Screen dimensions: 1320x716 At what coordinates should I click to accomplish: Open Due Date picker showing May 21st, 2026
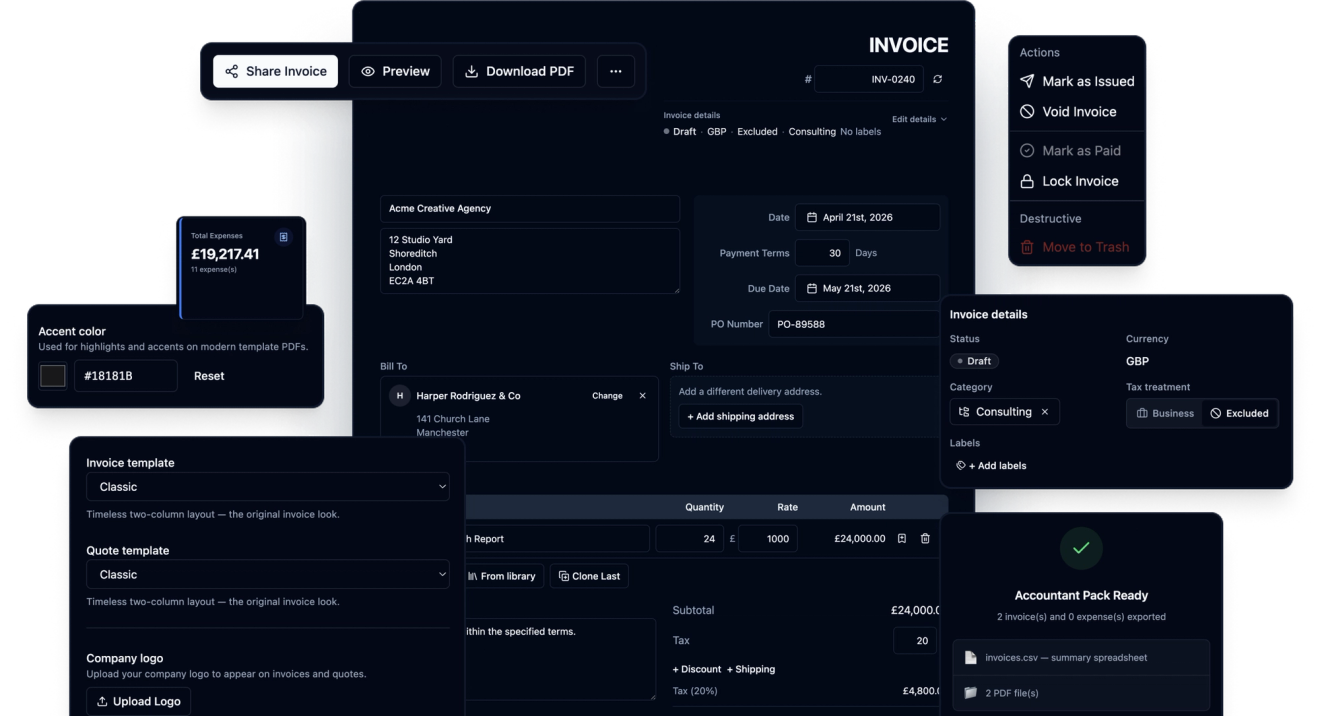point(867,288)
